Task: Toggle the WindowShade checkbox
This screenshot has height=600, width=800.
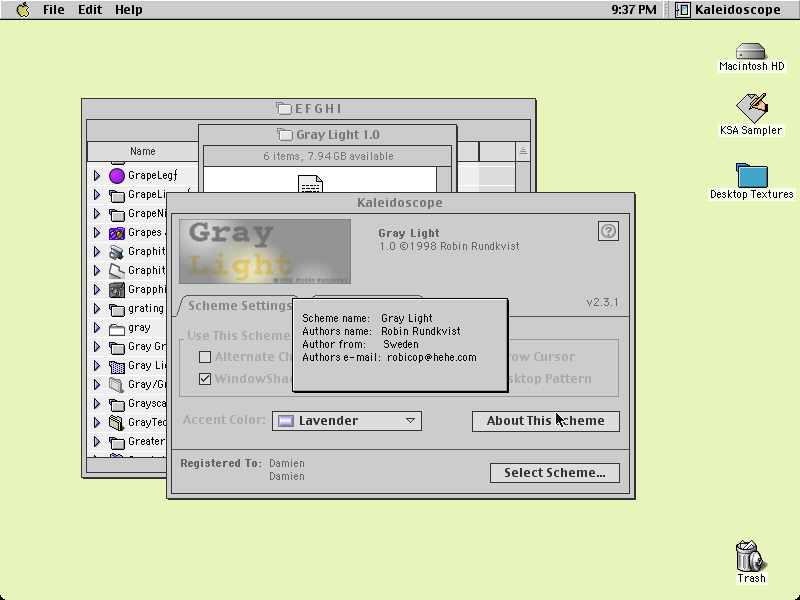Action: click(205, 379)
